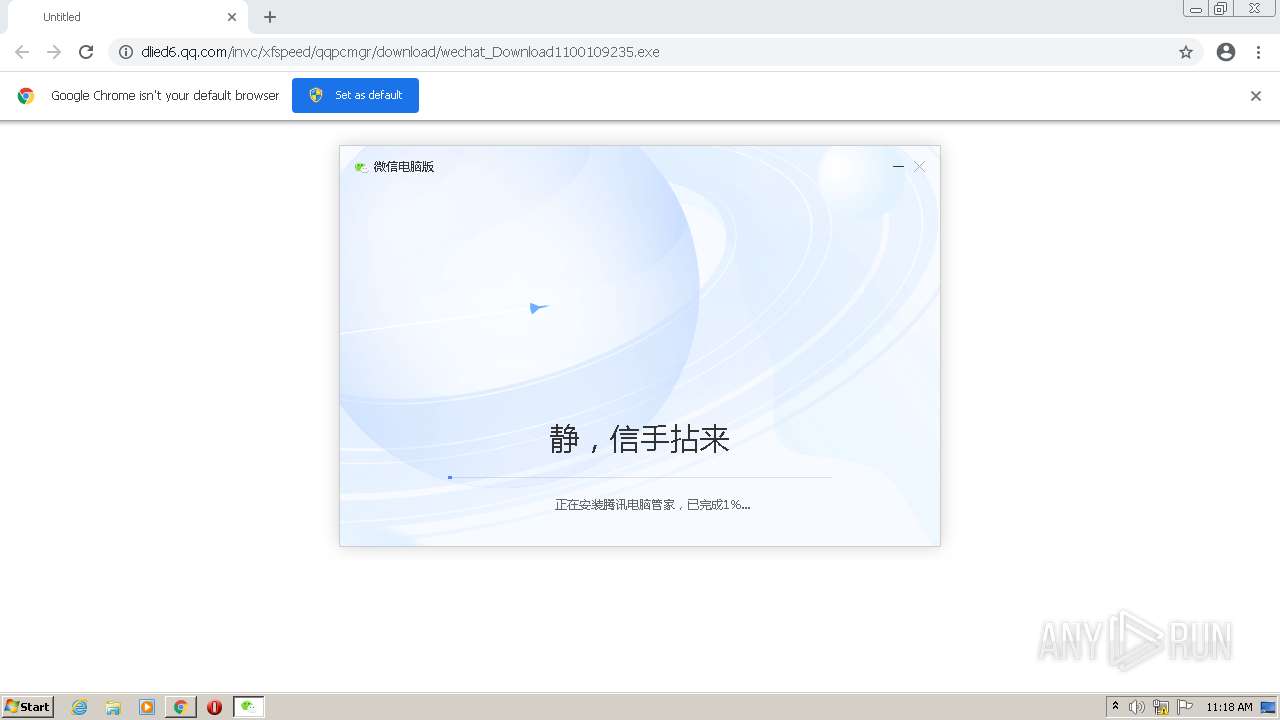The width and height of the screenshot is (1280, 720).
Task: Click the Chrome logo in notification bar
Action: point(26,96)
